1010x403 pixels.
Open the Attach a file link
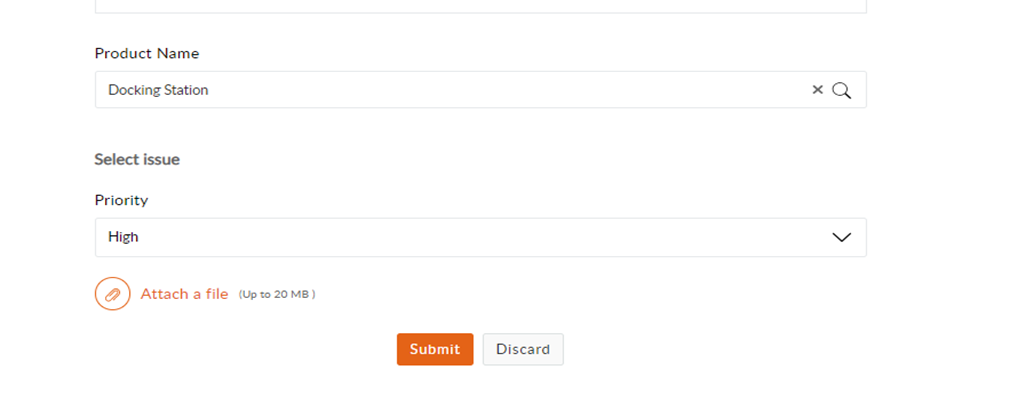tap(184, 294)
